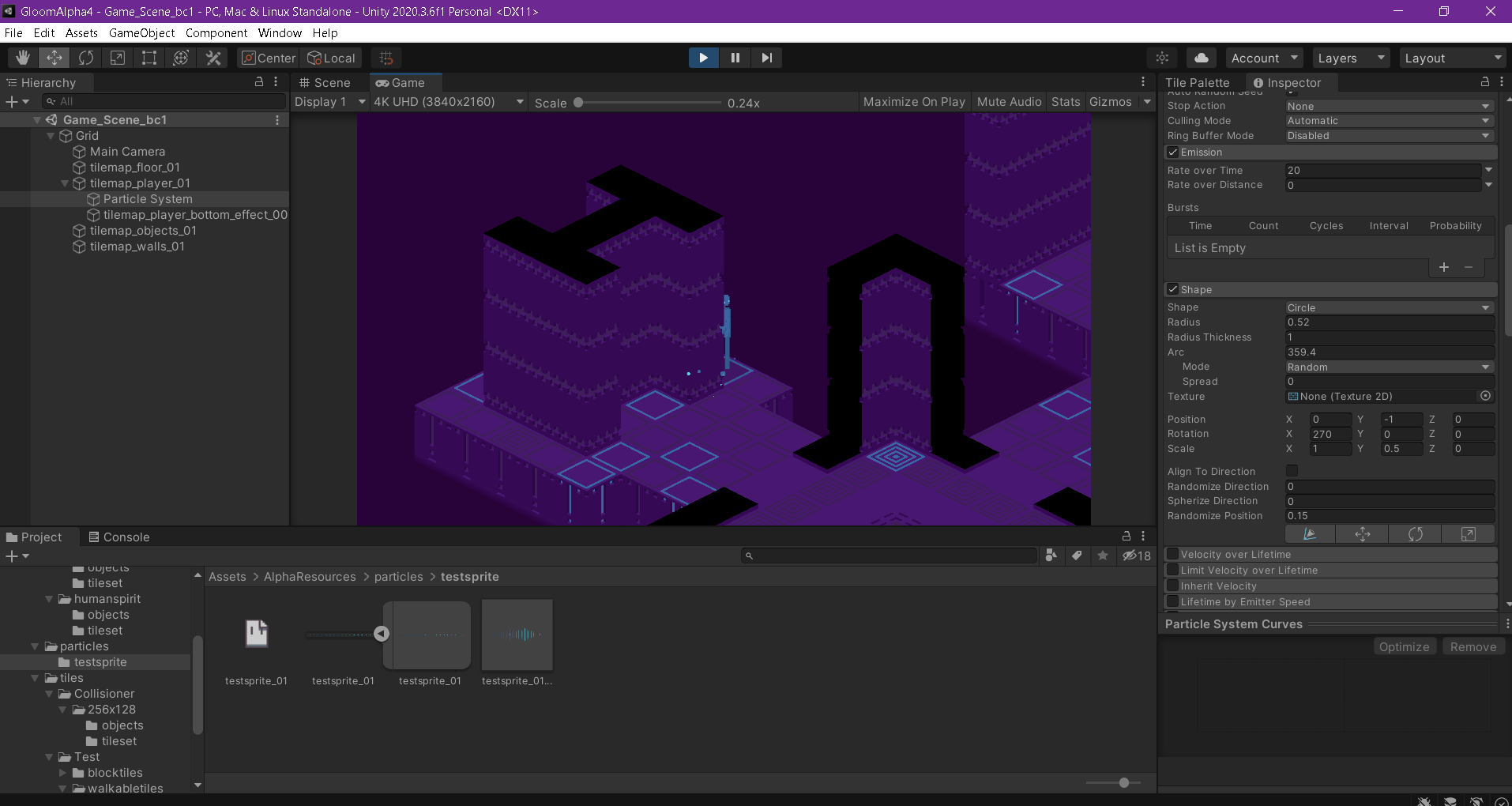Select the Rect Transform tool
The height and width of the screenshot is (806, 1512).
149,58
